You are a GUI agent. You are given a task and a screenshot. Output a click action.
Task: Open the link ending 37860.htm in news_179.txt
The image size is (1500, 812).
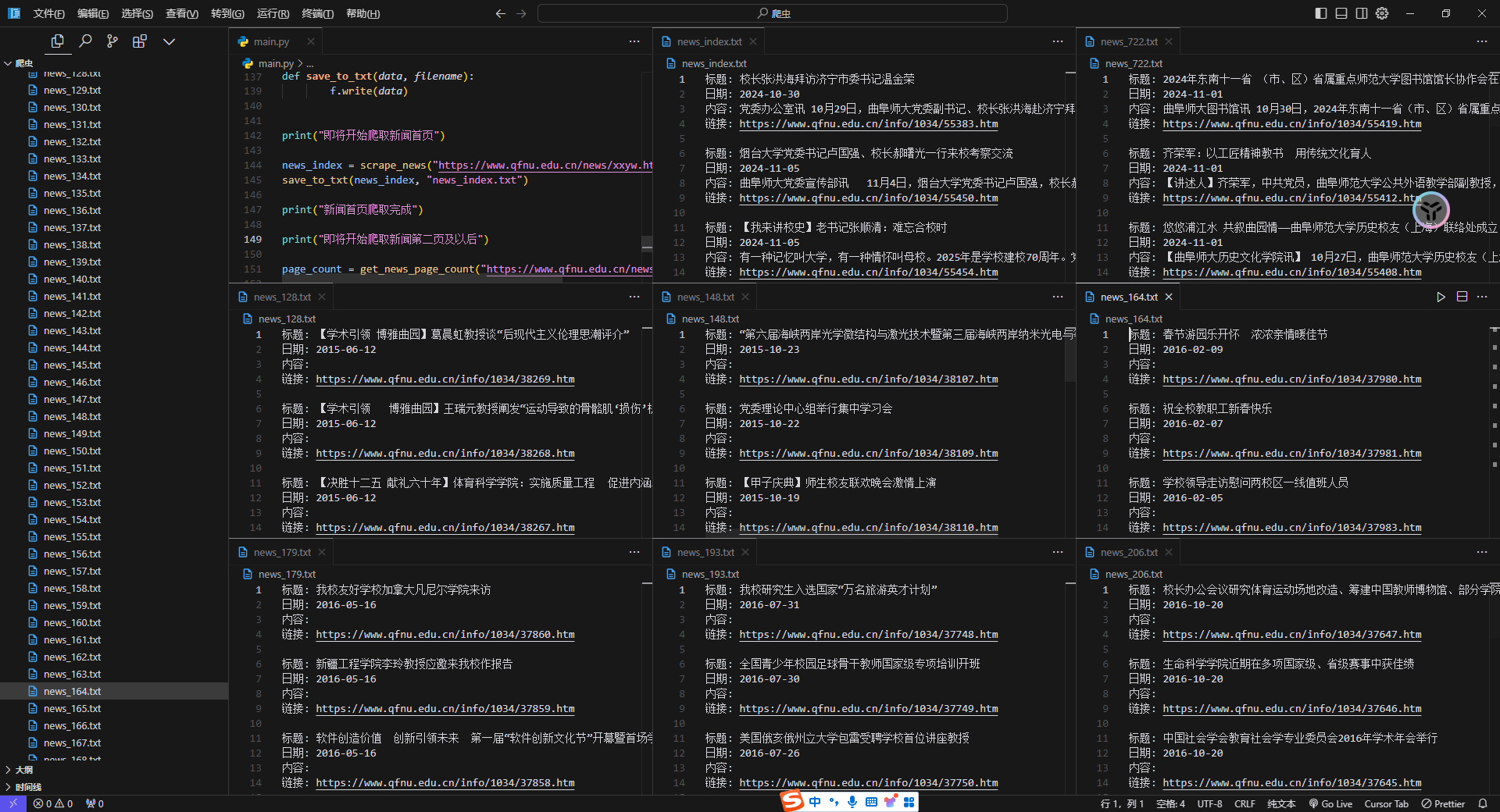445,635
